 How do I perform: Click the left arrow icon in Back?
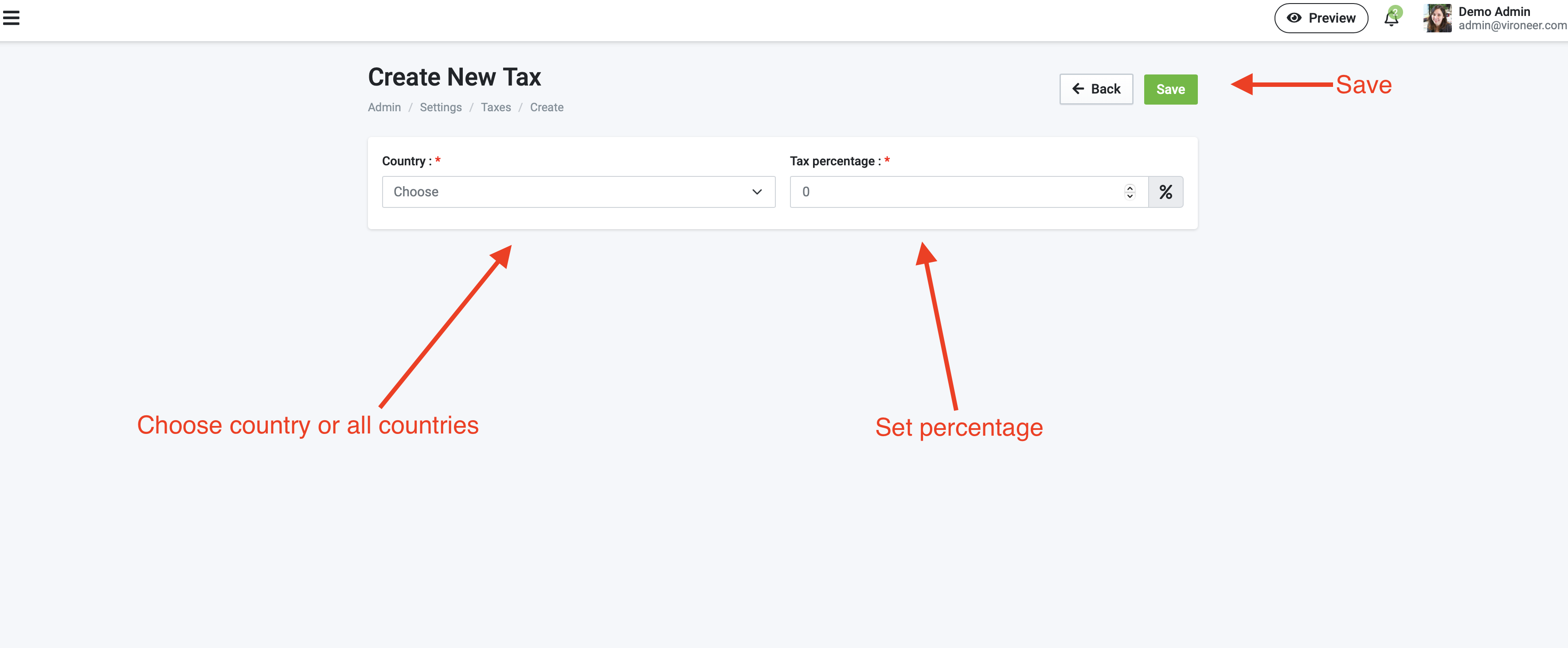[1078, 89]
